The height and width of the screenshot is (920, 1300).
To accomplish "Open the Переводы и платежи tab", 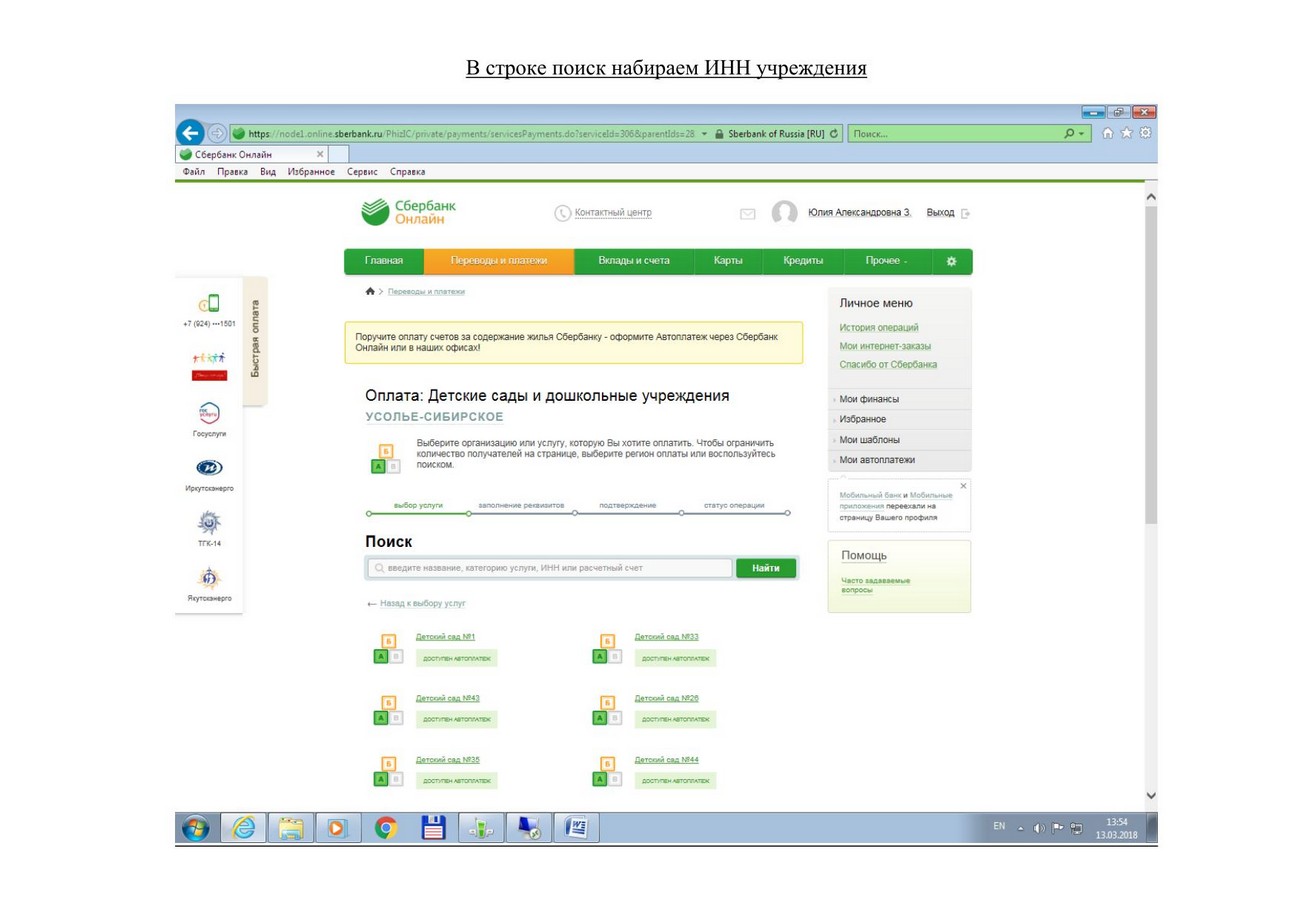I will [x=499, y=261].
